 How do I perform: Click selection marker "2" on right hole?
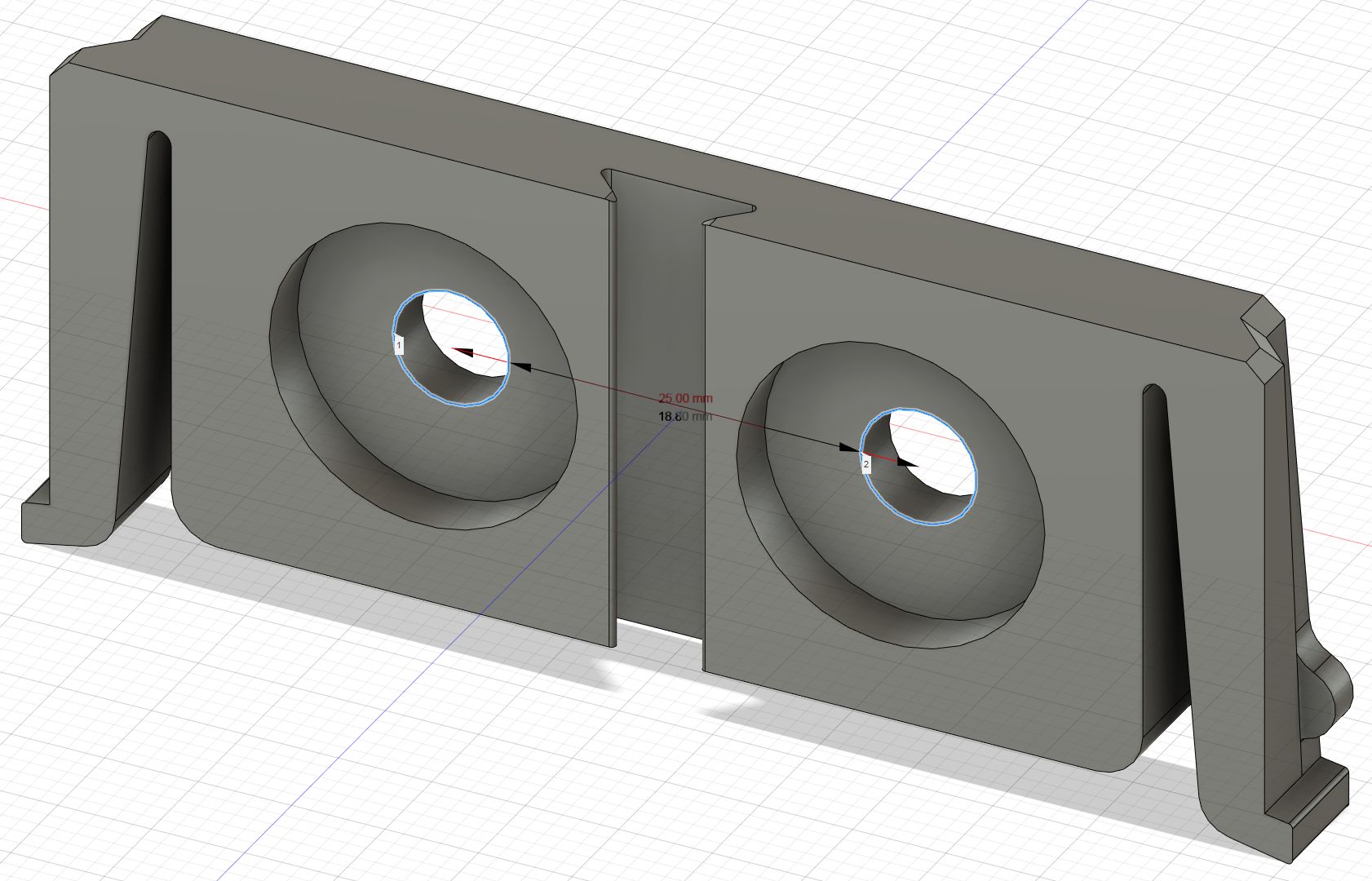(866, 464)
